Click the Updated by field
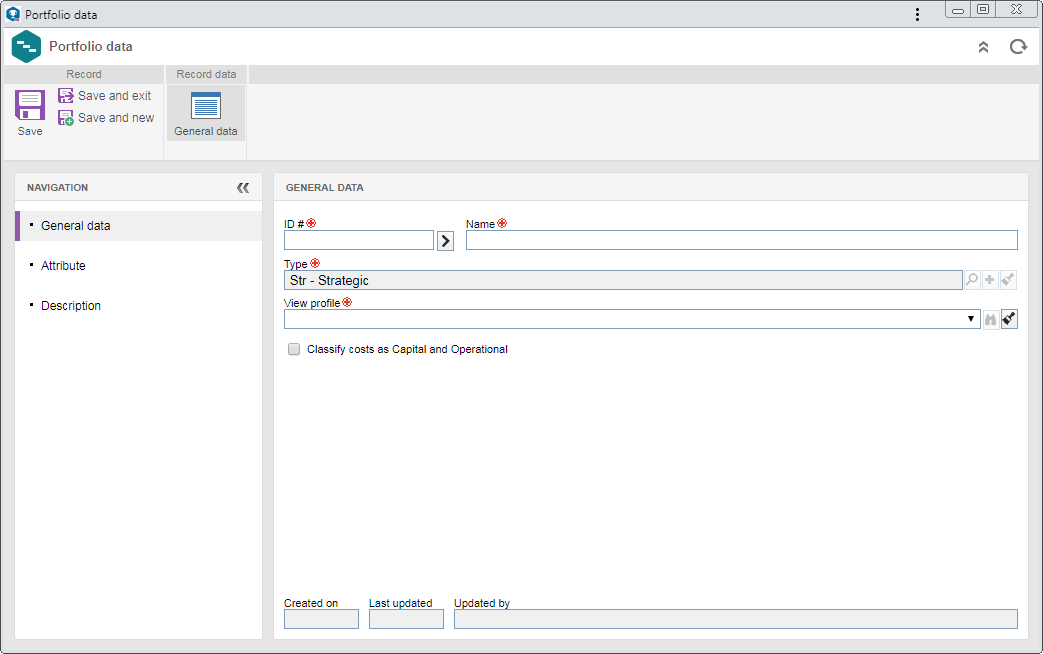The width and height of the screenshot is (1043, 654). (736, 619)
